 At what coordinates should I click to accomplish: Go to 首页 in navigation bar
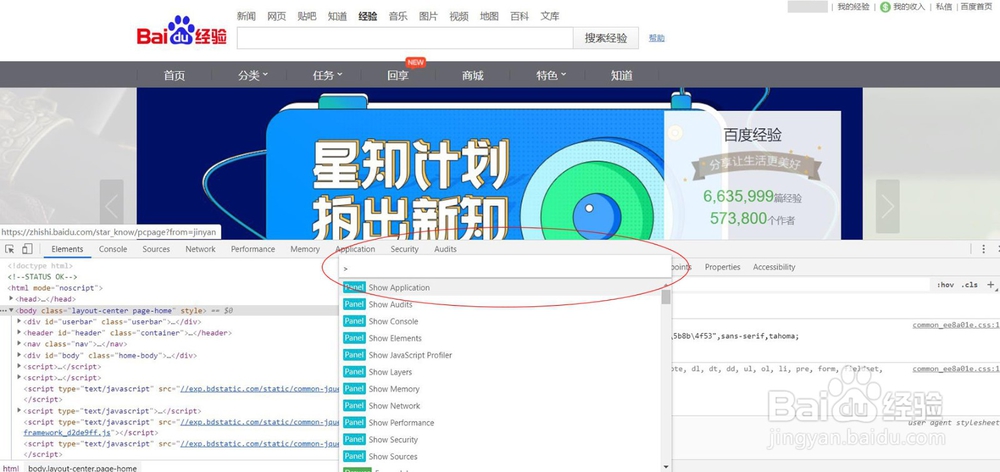tap(174, 75)
